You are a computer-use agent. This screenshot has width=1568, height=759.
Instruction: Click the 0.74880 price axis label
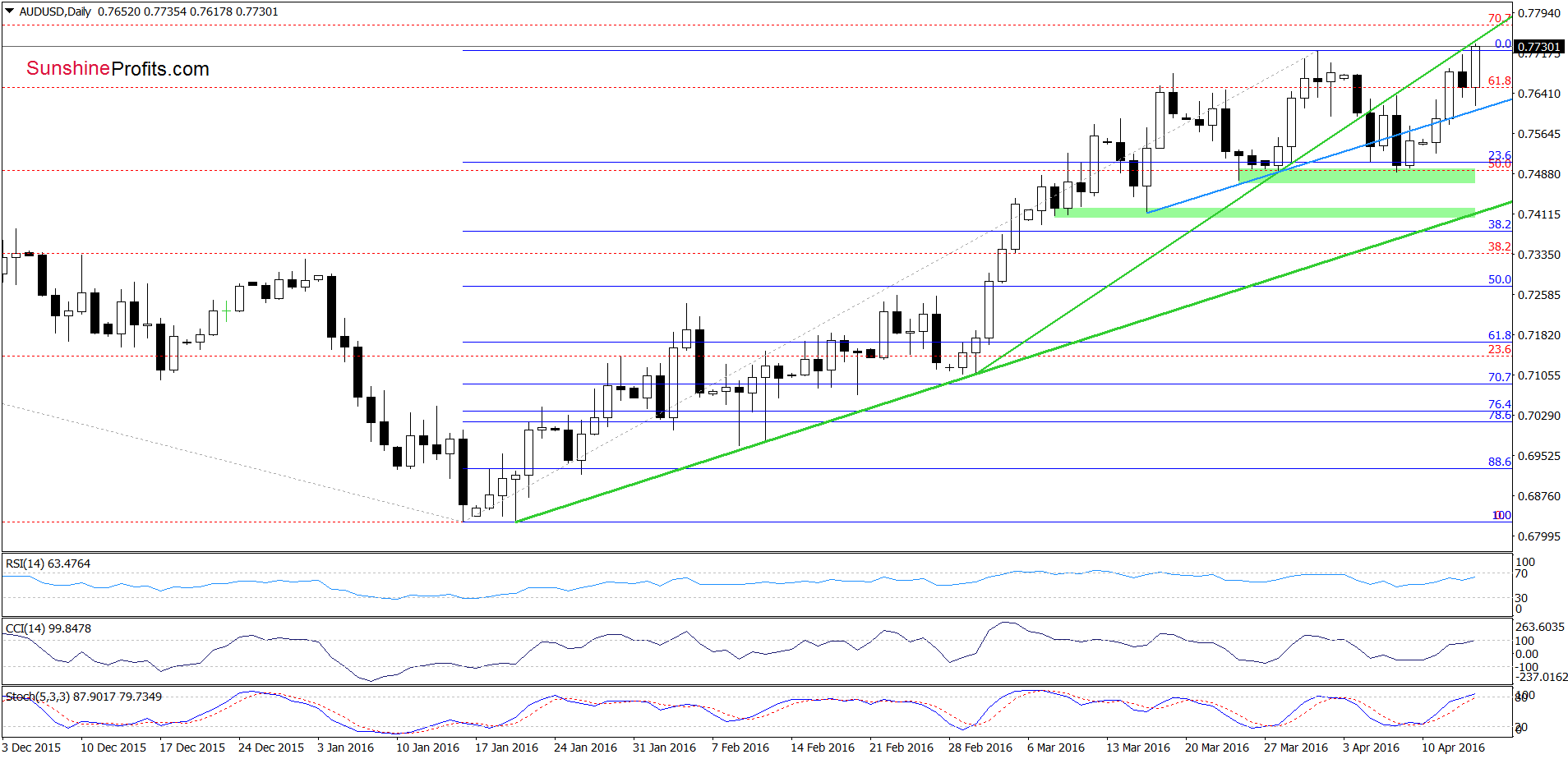point(1538,174)
